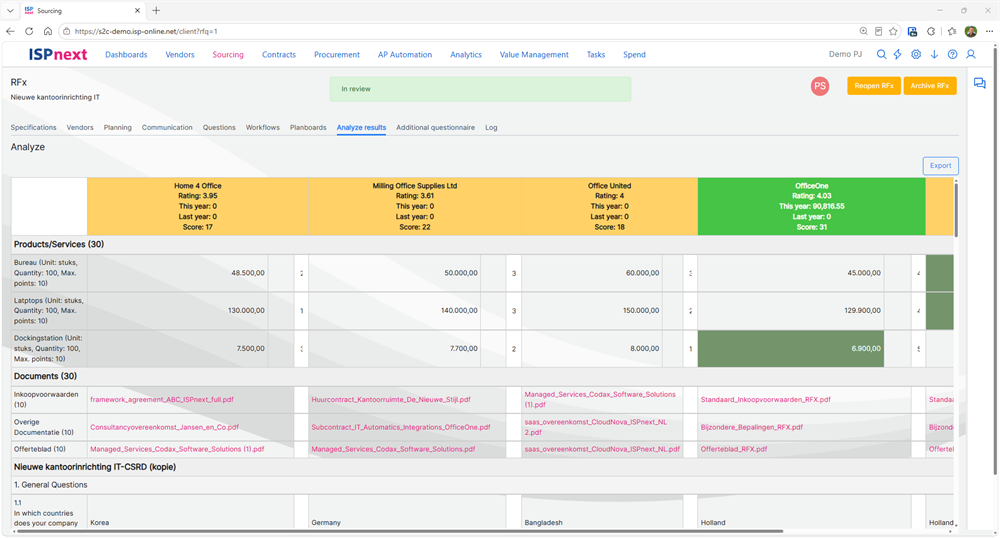1000x538 pixels.
Task: Click the browser profile picture
Action: pos(971,31)
